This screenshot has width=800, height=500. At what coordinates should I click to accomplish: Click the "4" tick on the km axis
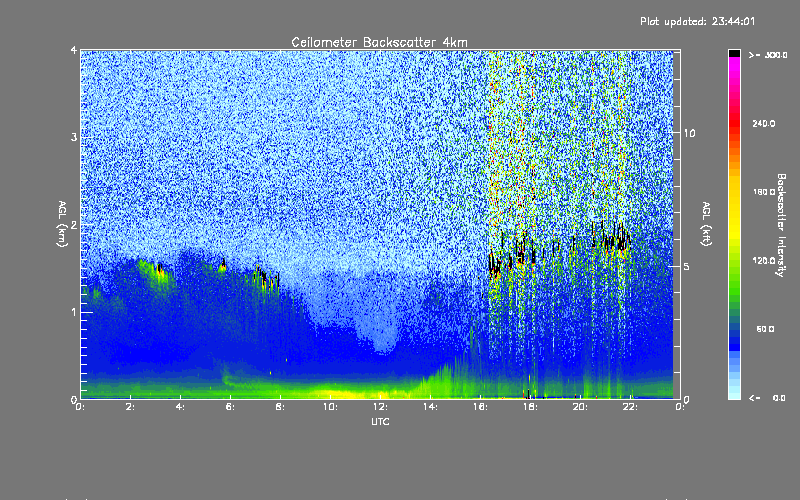tap(74, 50)
